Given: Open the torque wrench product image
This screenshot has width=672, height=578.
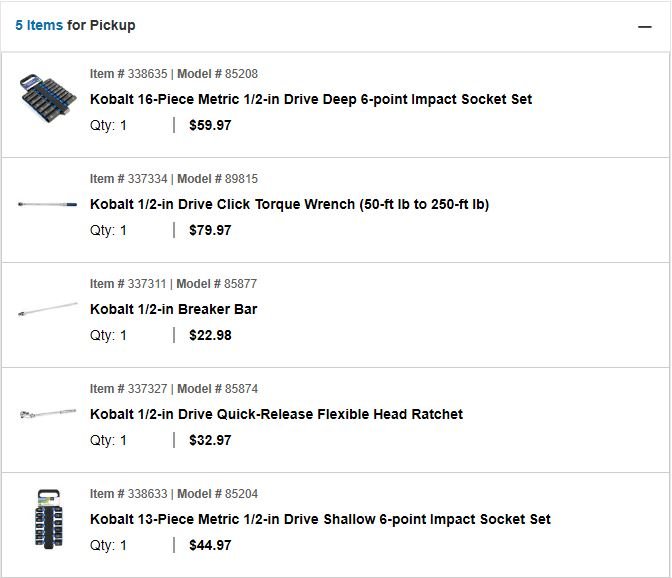Looking at the screenshot, I should (x=48, y=204).
